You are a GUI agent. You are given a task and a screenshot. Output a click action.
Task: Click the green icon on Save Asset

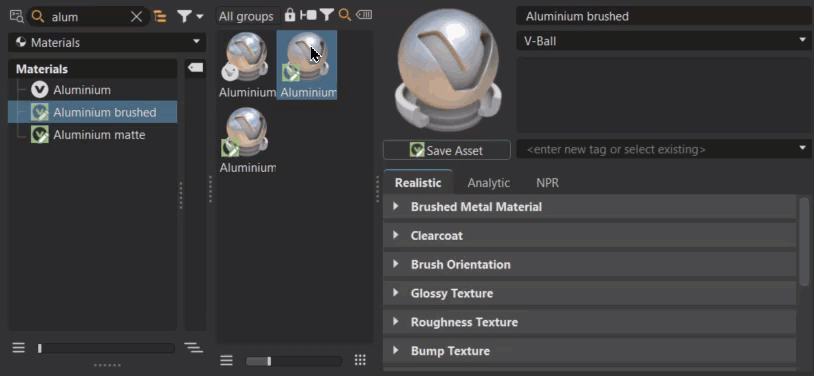(417, 150)
